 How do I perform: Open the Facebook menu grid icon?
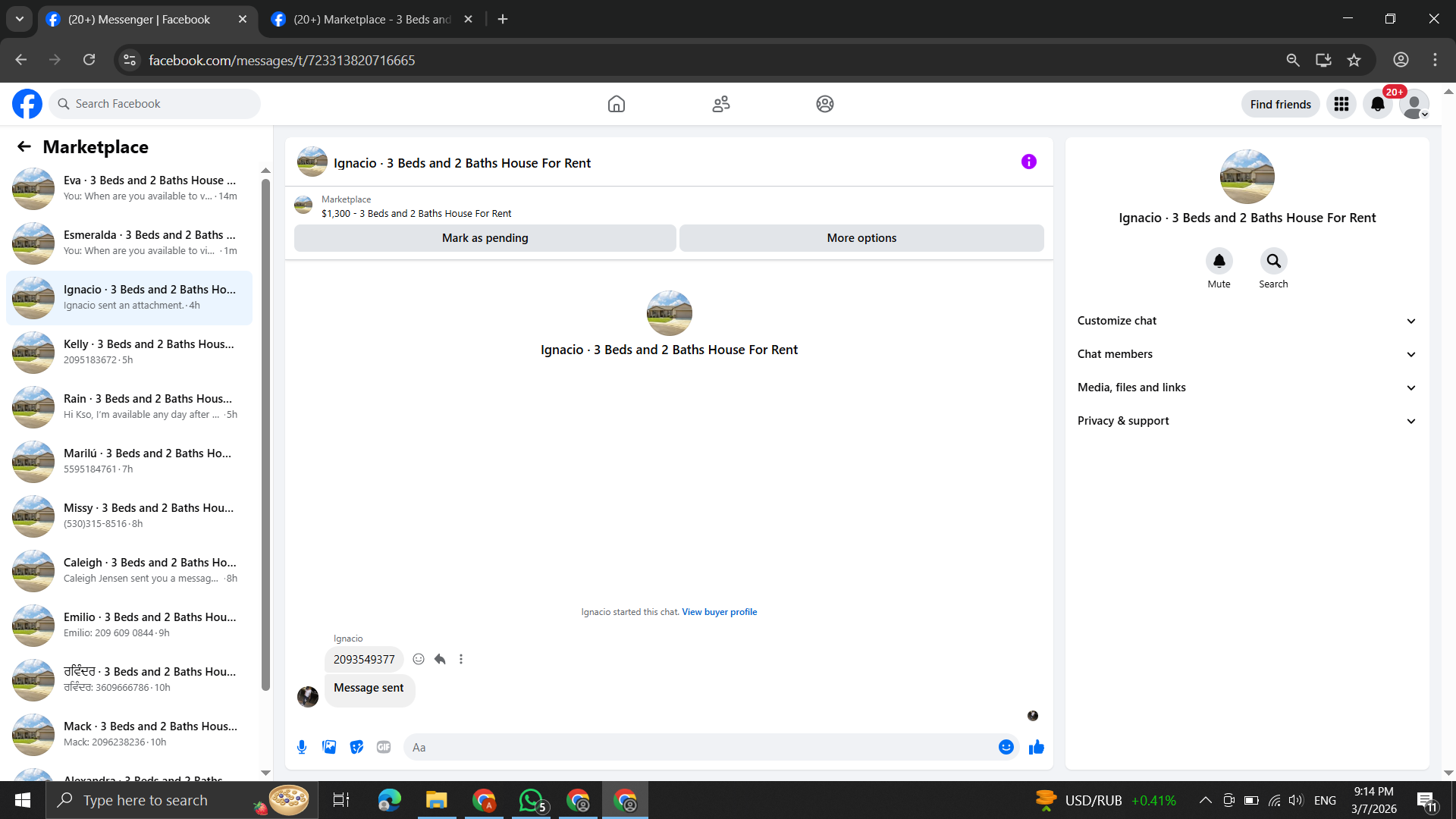1341,104
